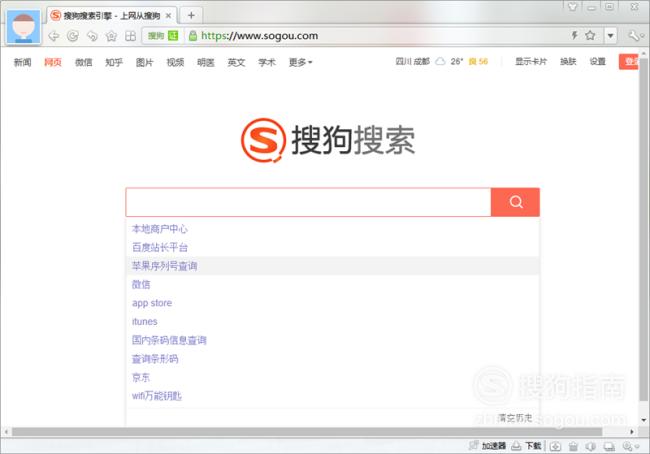Screen dimensions: 650x454
Task: Click the trash bin icon in status bar
Action: 573,446
